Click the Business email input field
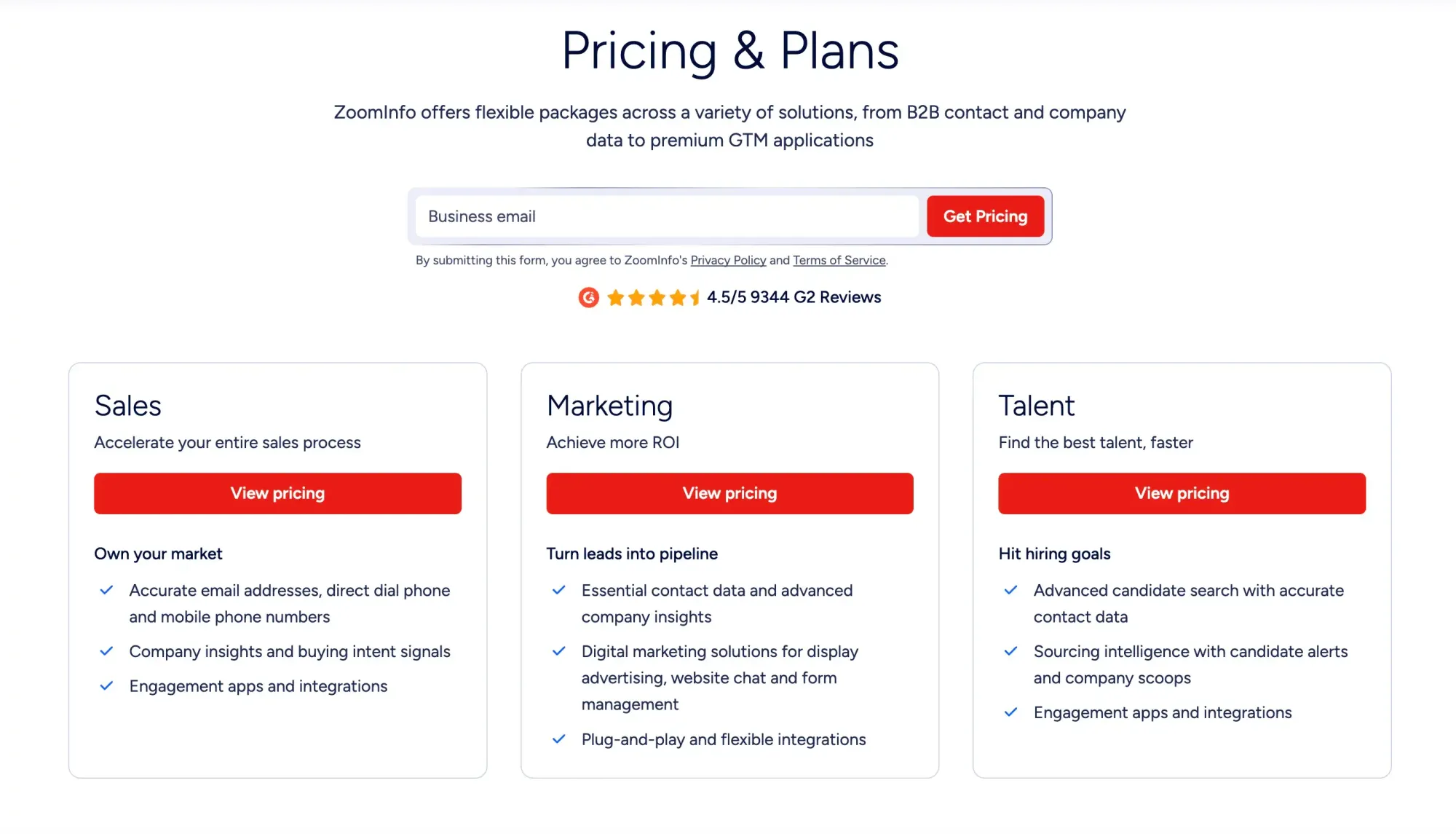 click(x=666, y=216)
